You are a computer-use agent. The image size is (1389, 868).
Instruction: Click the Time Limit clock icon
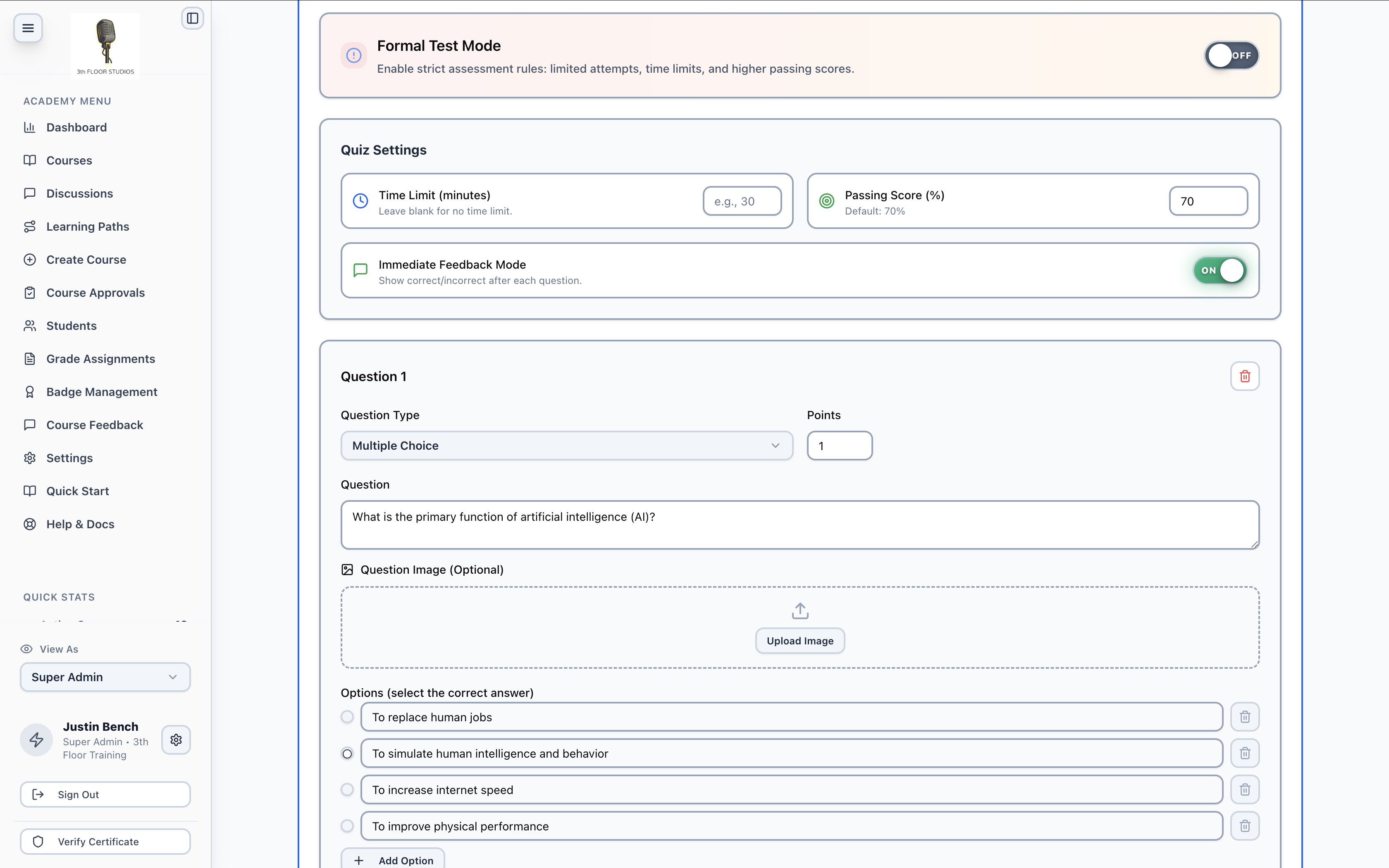(360, 201)
